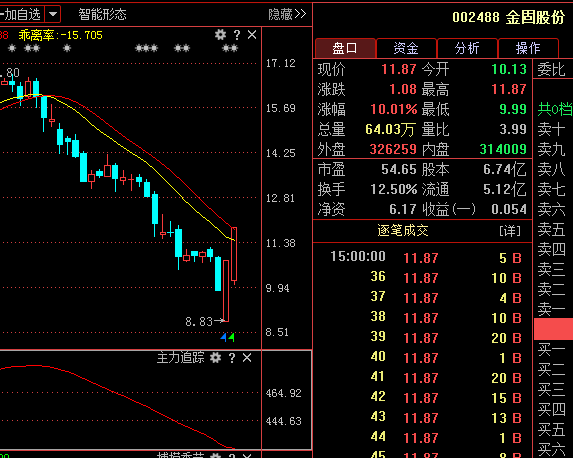Open help for 乖离率 indicator panel

(x=237, y=35)
